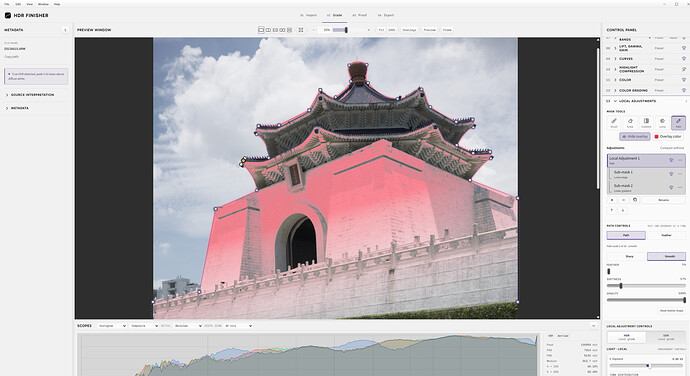The image size is (690, 376).
Task: Click Copy path in metadata panel
Action: (x=11, y=57)
